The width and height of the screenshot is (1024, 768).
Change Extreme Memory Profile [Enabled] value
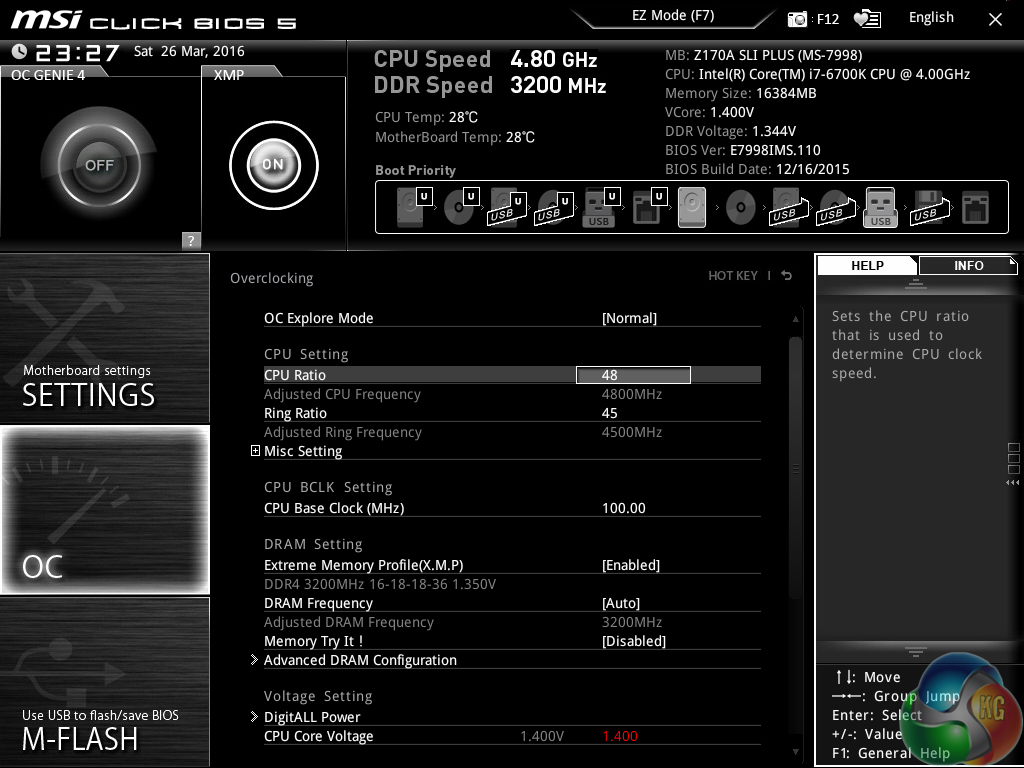(631, 566)
